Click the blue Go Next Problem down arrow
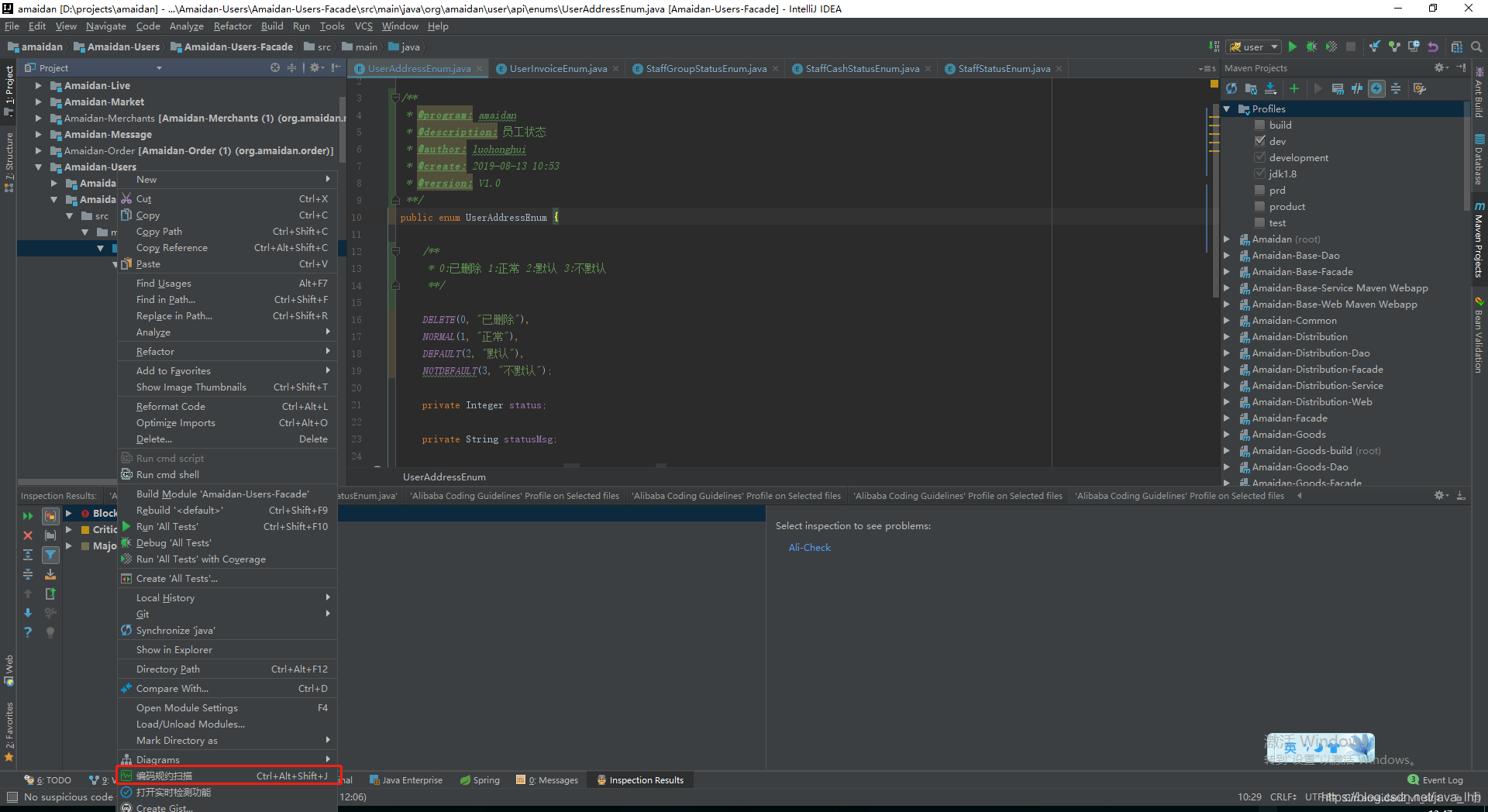This screenshot has width=1488, height=812. point(28,613)
